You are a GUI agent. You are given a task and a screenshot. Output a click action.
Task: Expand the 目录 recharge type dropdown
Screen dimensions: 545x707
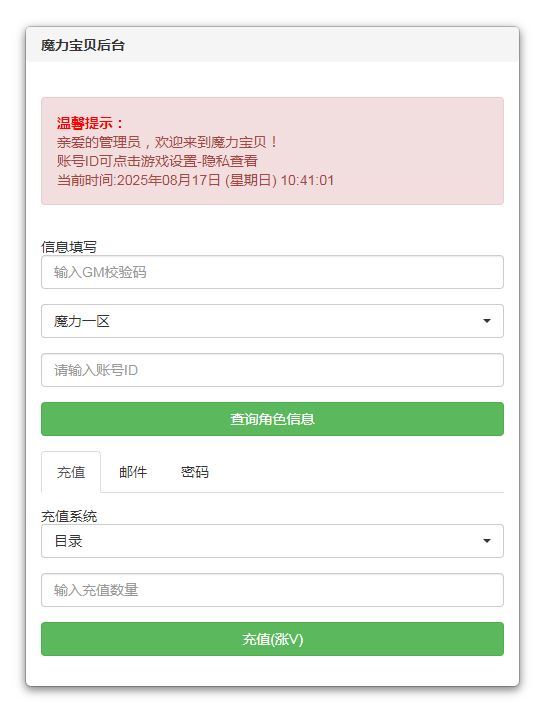(272, 541)
